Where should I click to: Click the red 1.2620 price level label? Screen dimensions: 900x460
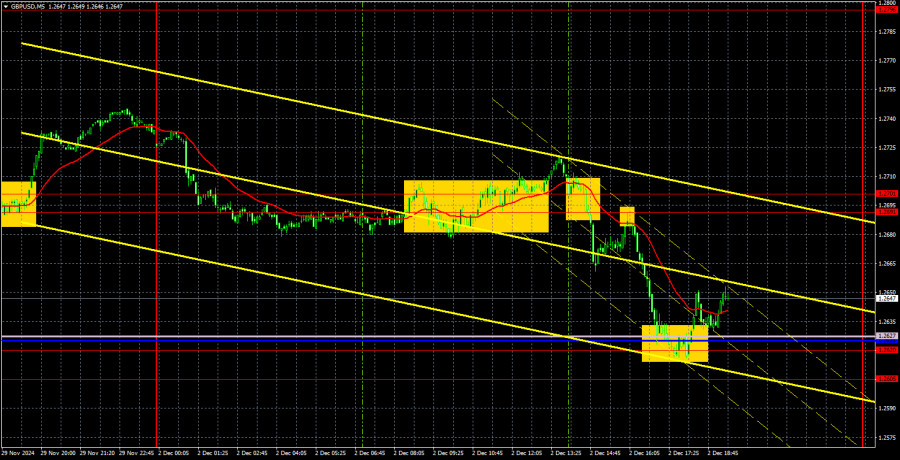point(887,350)
